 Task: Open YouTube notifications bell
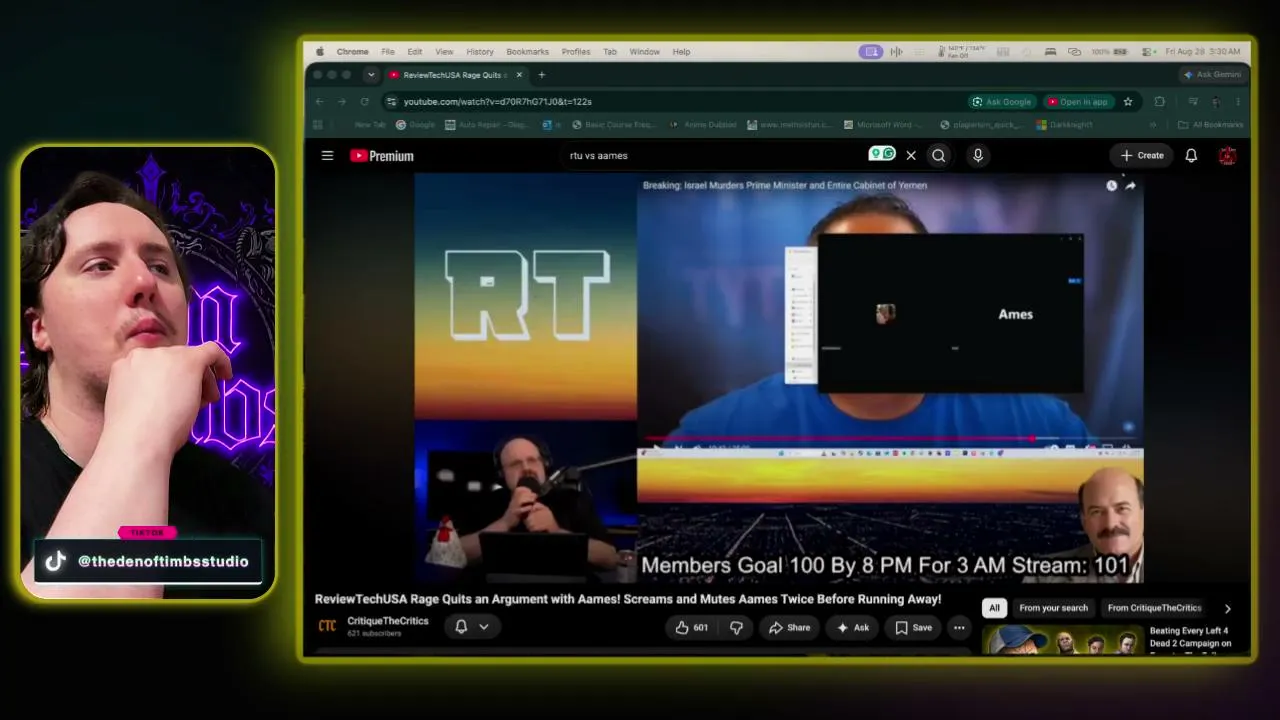[1191, 155]
